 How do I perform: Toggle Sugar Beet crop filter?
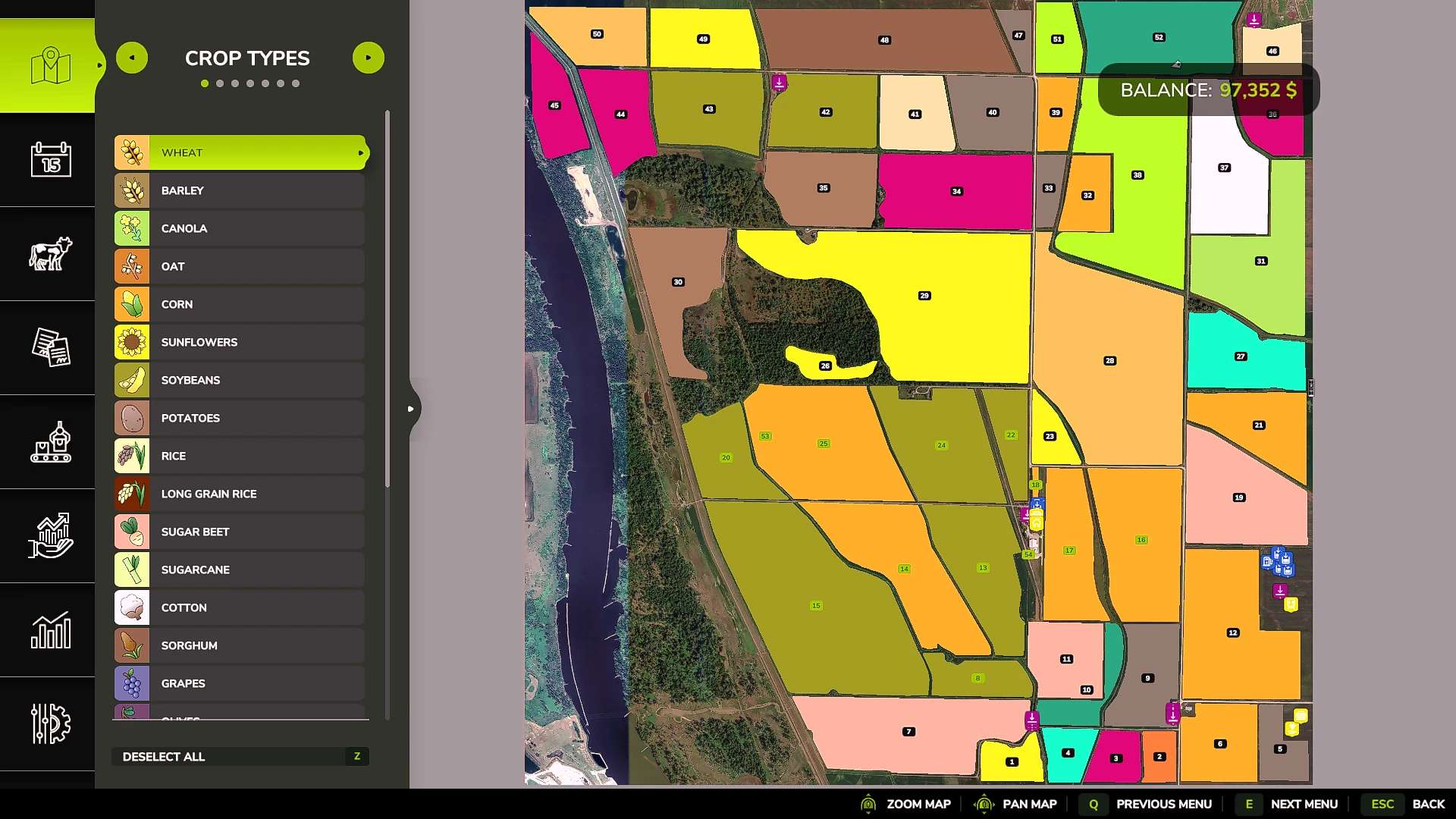click(x=240, y=532)
